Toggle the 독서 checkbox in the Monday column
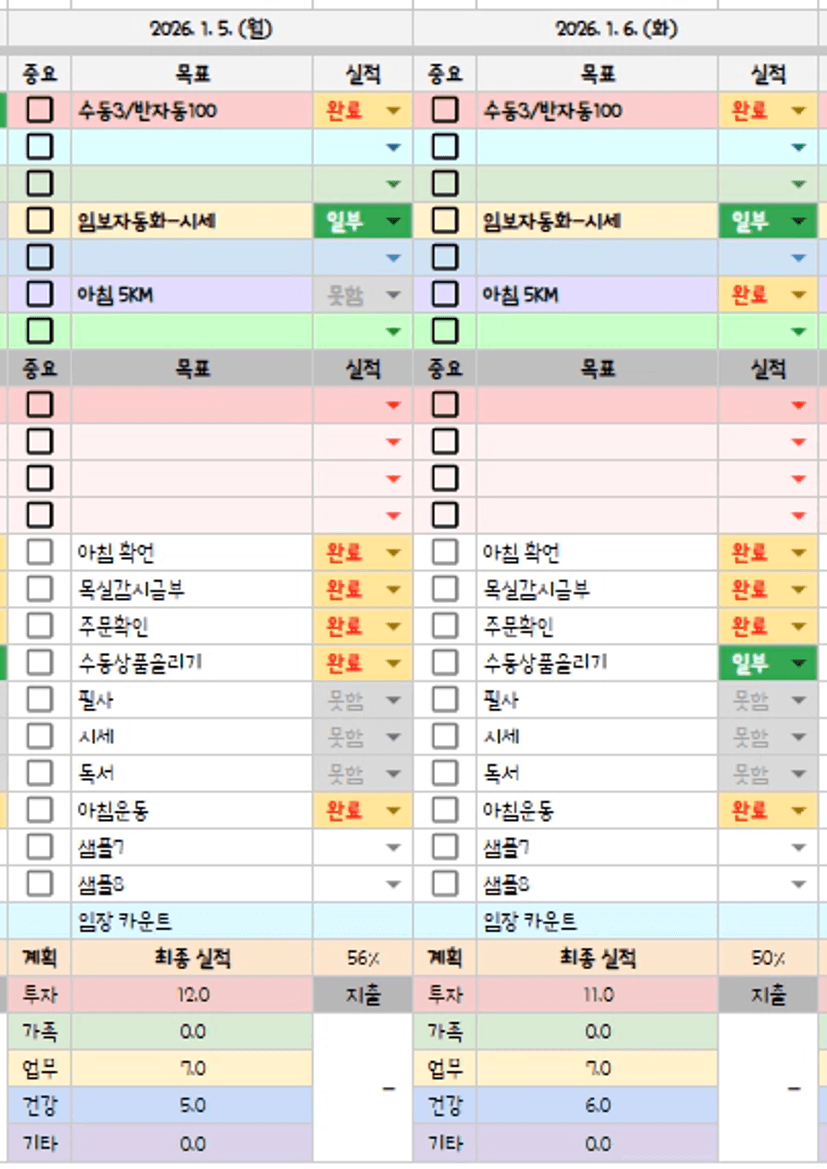 tap(40, 773)
